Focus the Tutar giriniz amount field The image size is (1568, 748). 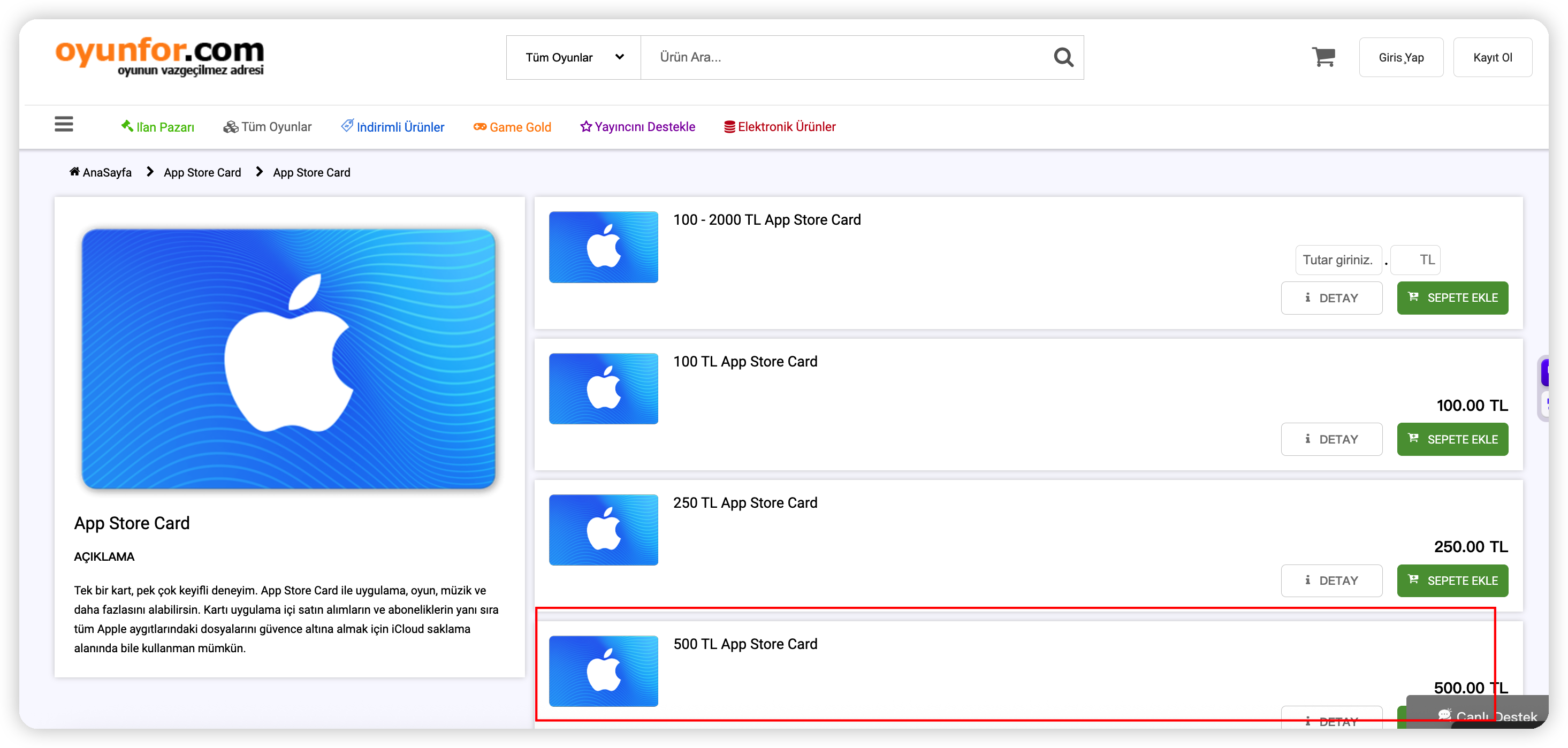coord(1338,260)
